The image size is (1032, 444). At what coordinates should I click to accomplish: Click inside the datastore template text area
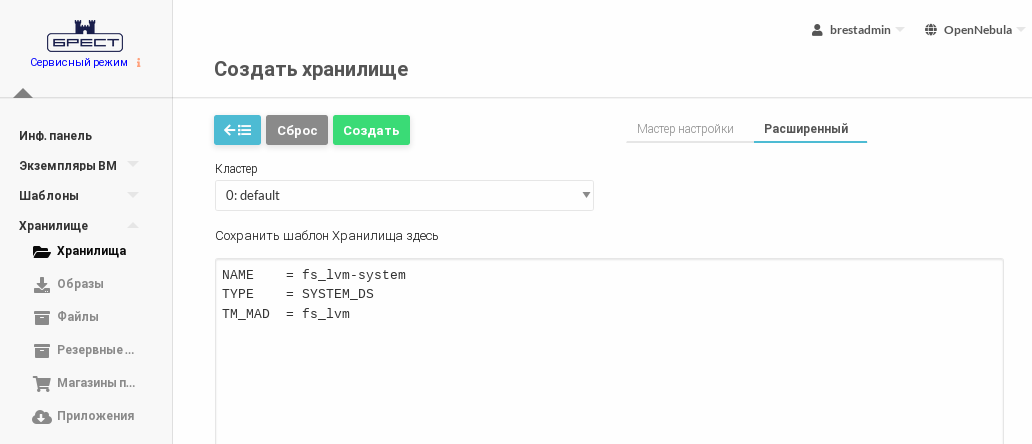[608, 370]
